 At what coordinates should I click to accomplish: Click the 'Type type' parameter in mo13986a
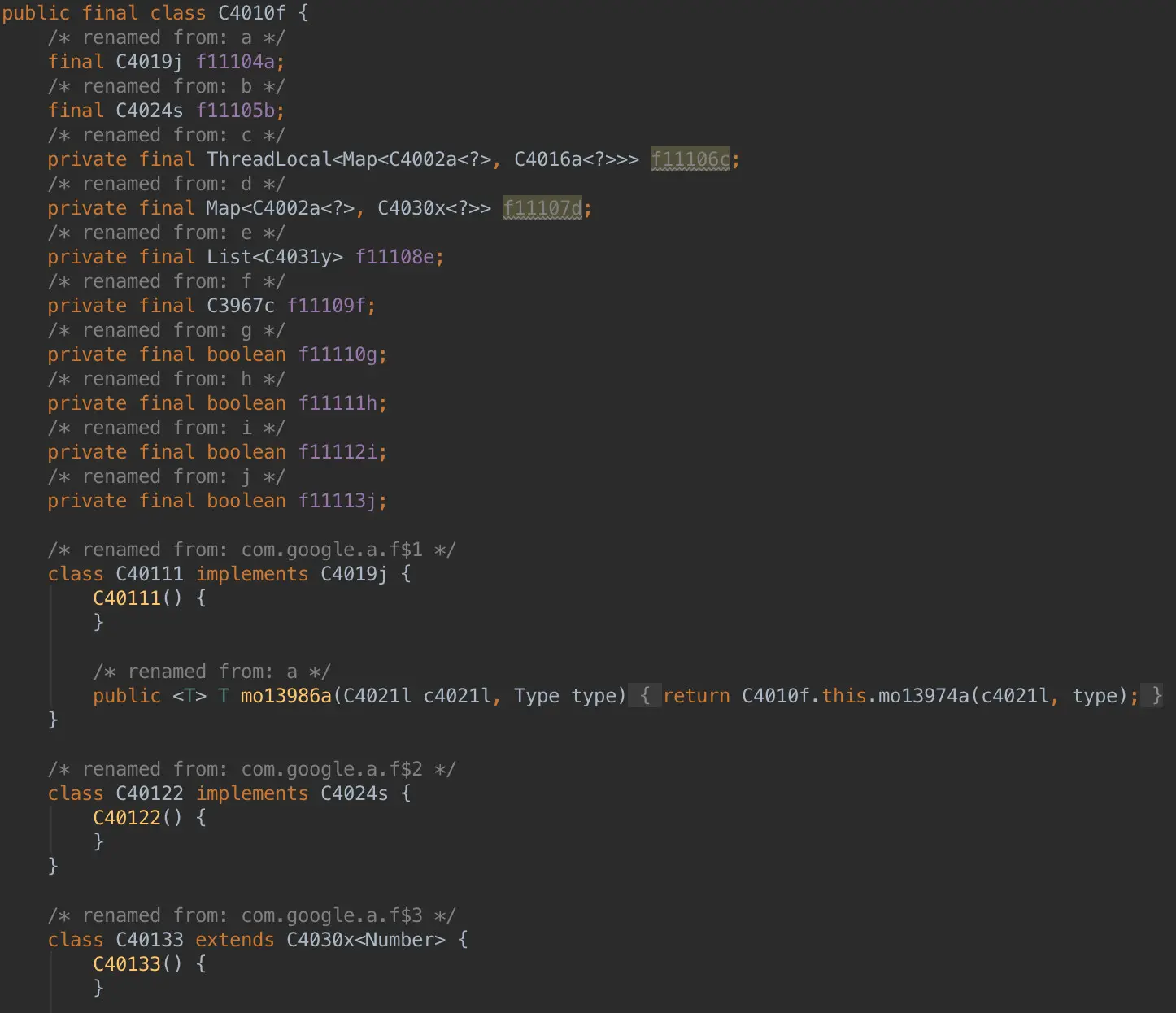(565, 696)
